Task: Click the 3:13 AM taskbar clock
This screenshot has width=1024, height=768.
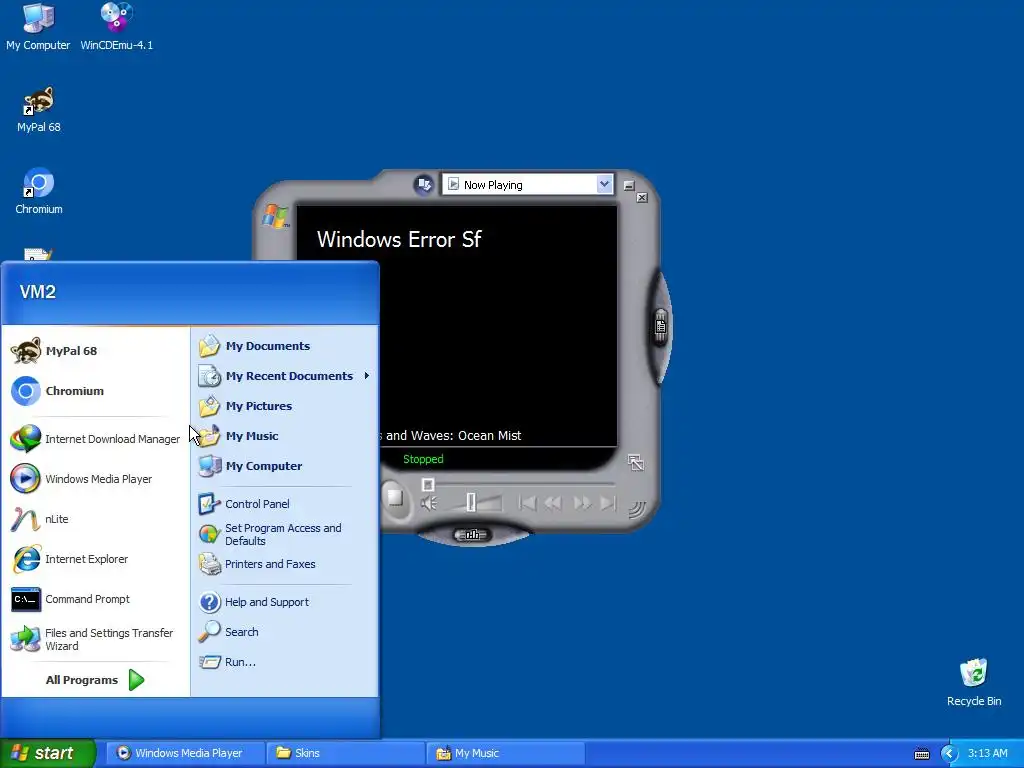Action: click(987, 753)
